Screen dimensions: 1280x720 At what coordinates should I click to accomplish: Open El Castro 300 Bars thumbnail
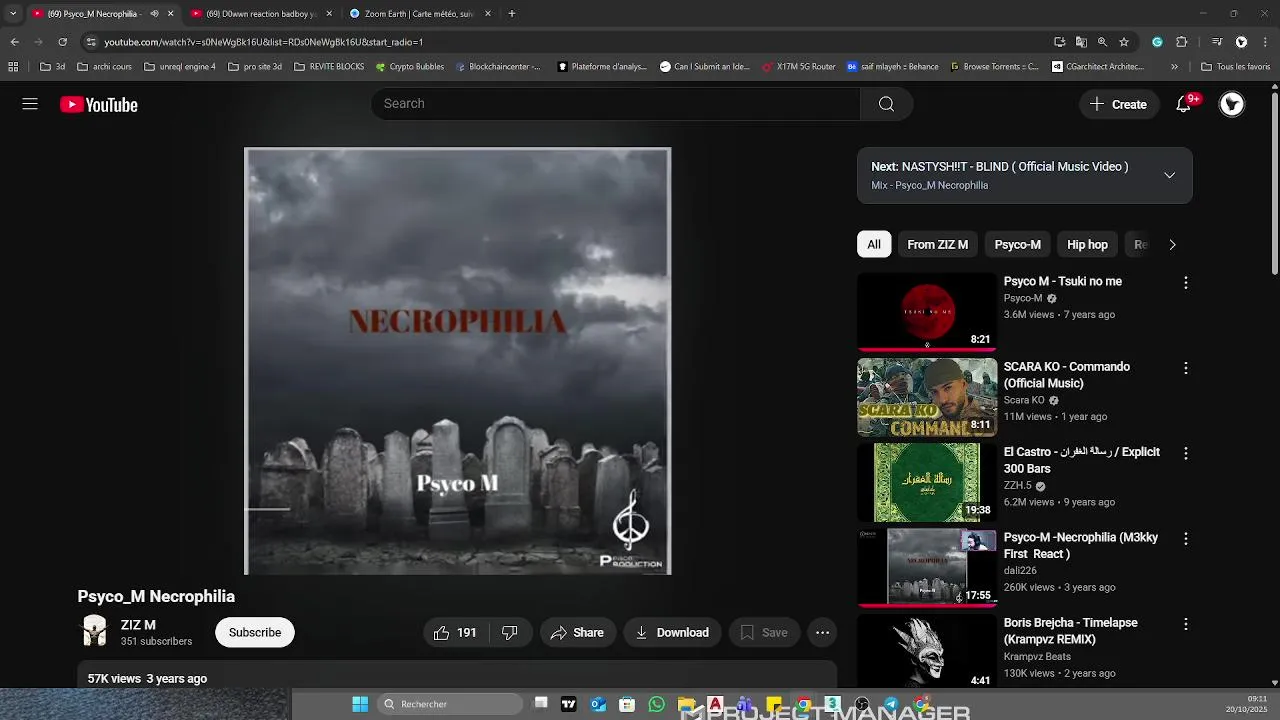[927, 482]
